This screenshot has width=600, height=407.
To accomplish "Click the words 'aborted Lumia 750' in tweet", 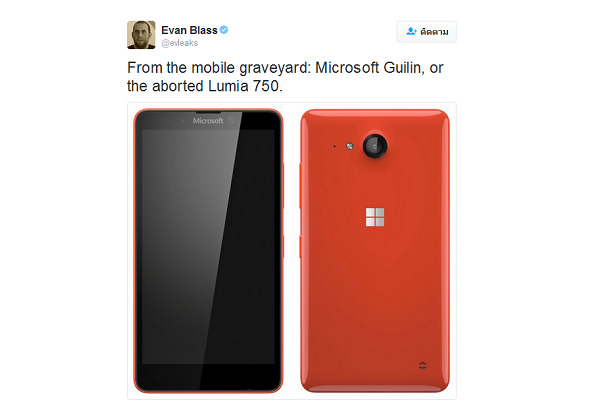I will [x=216, y=86].
